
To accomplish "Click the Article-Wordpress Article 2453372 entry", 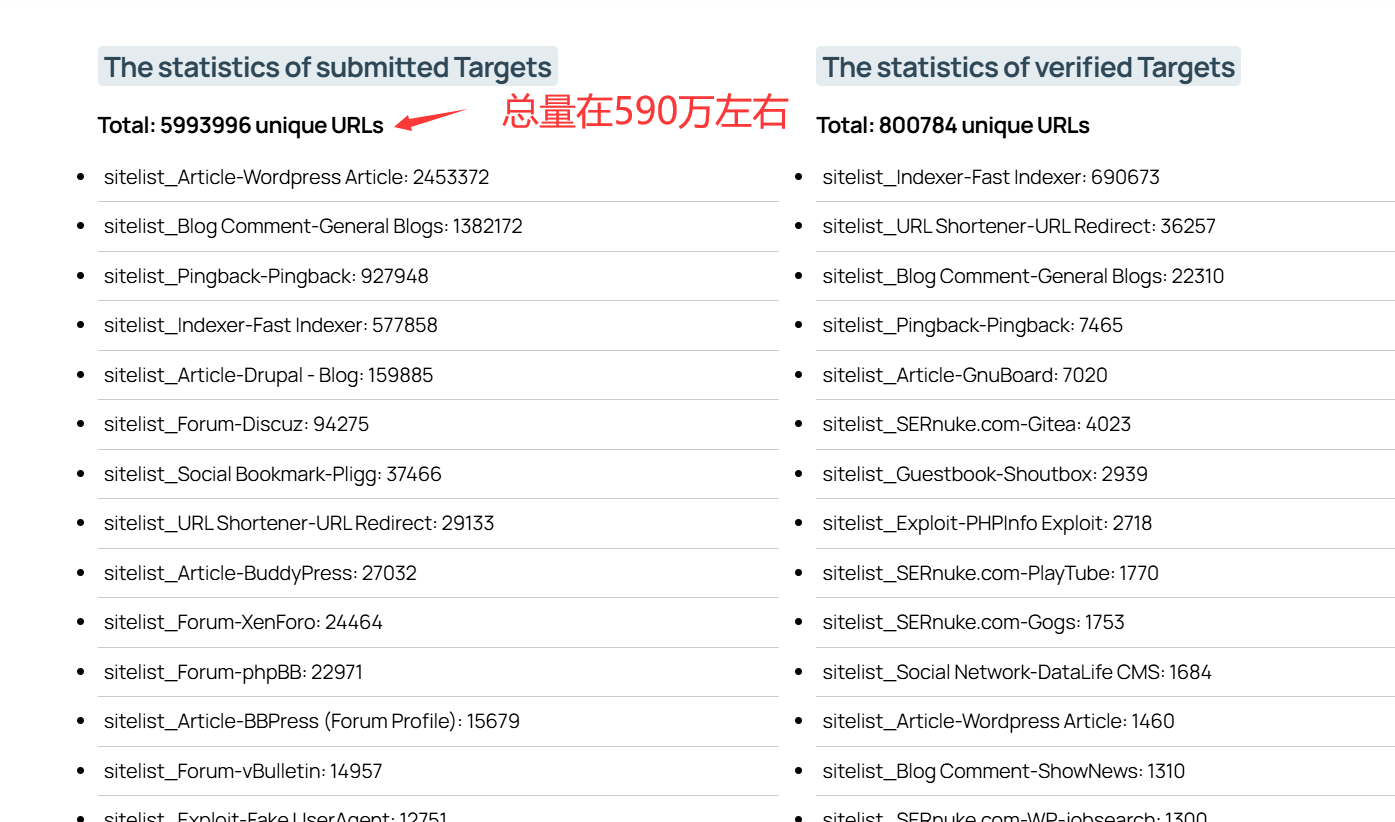I will click(296, 178).
